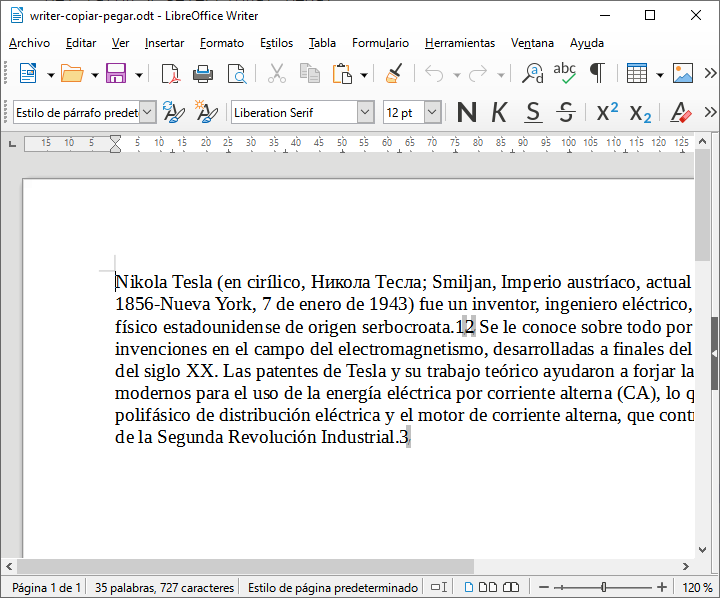Cut the selection with the scissors icon
The height and width of the screenshot is (598, 720).
click(277, 73)
